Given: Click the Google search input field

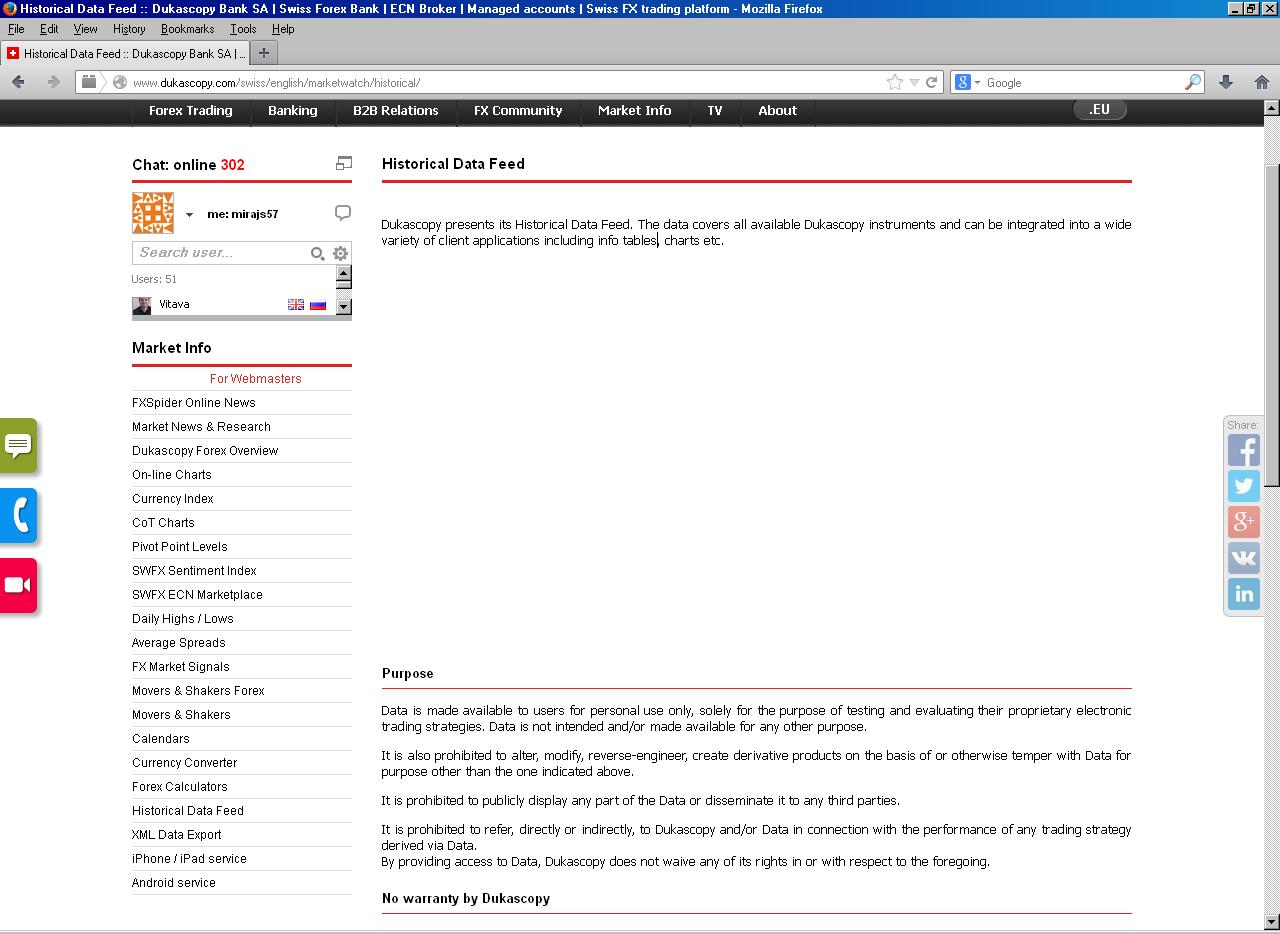Looking at the screenshot, I should [1083, 82].
